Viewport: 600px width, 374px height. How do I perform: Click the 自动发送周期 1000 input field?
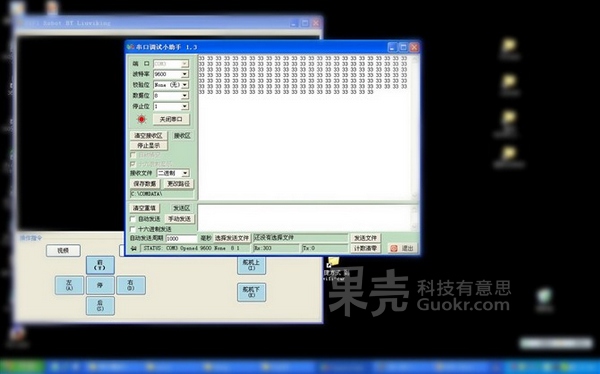[181, 238]
